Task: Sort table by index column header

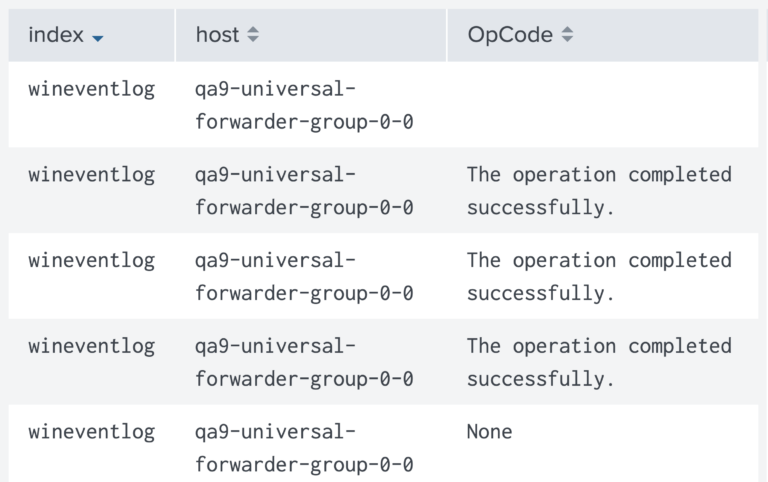Action: pos(91,35)
